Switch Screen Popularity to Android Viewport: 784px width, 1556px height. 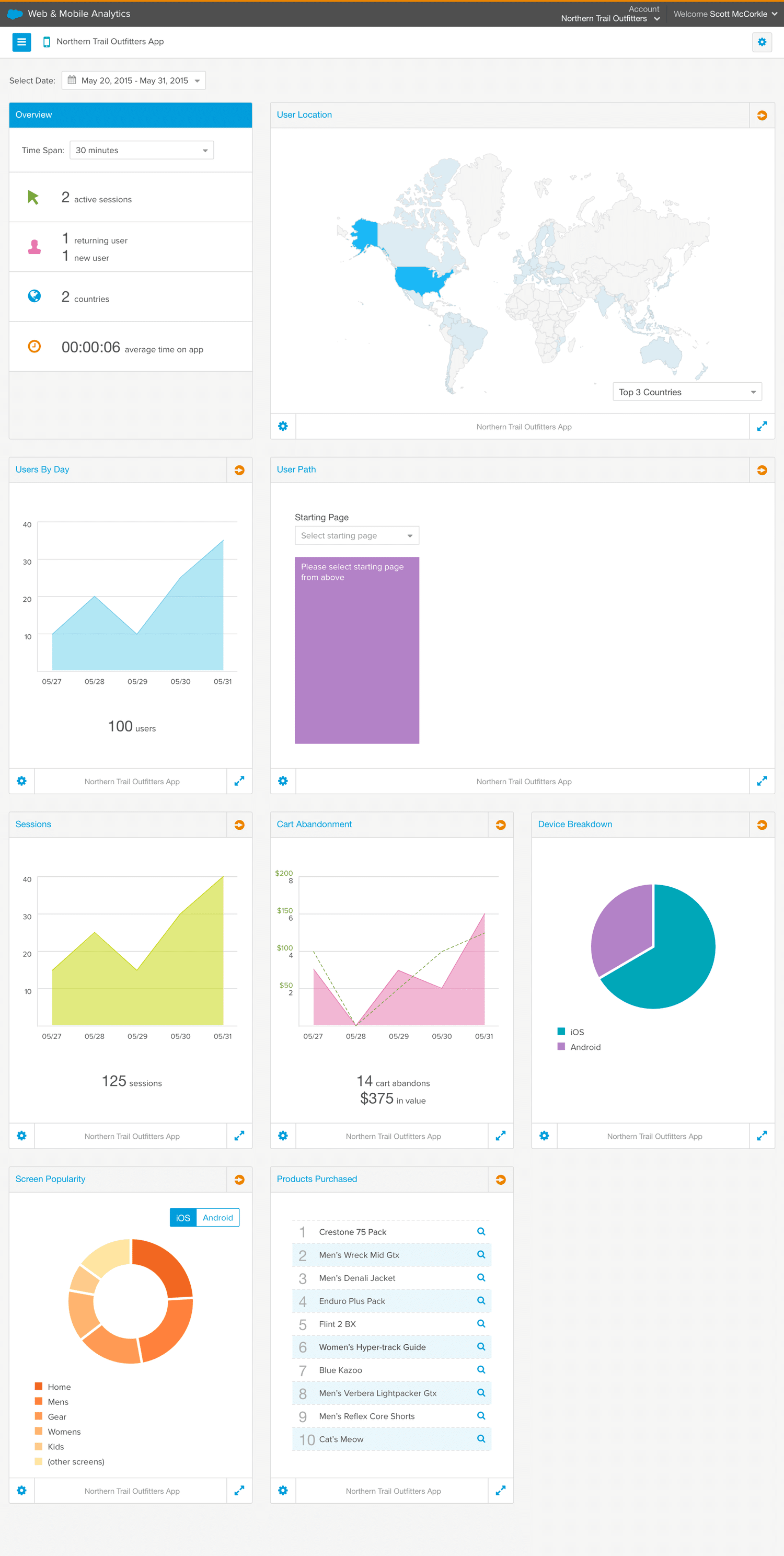tap(217, 1217)
